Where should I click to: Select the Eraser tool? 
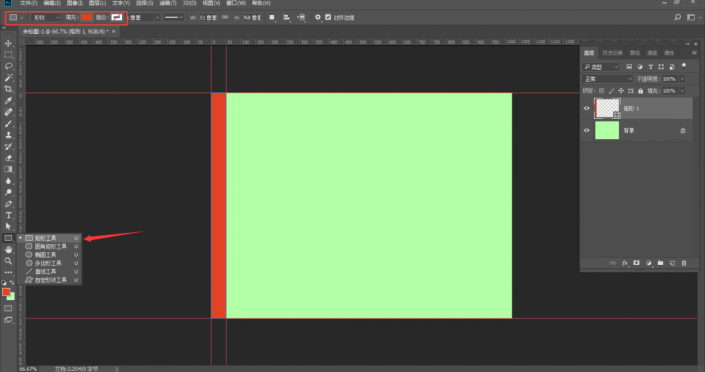click(x=8, y=158)
